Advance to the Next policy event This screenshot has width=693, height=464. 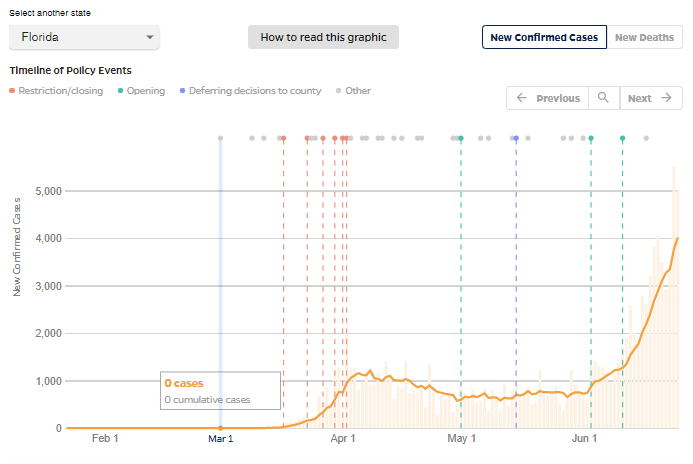tap(651, 98)
